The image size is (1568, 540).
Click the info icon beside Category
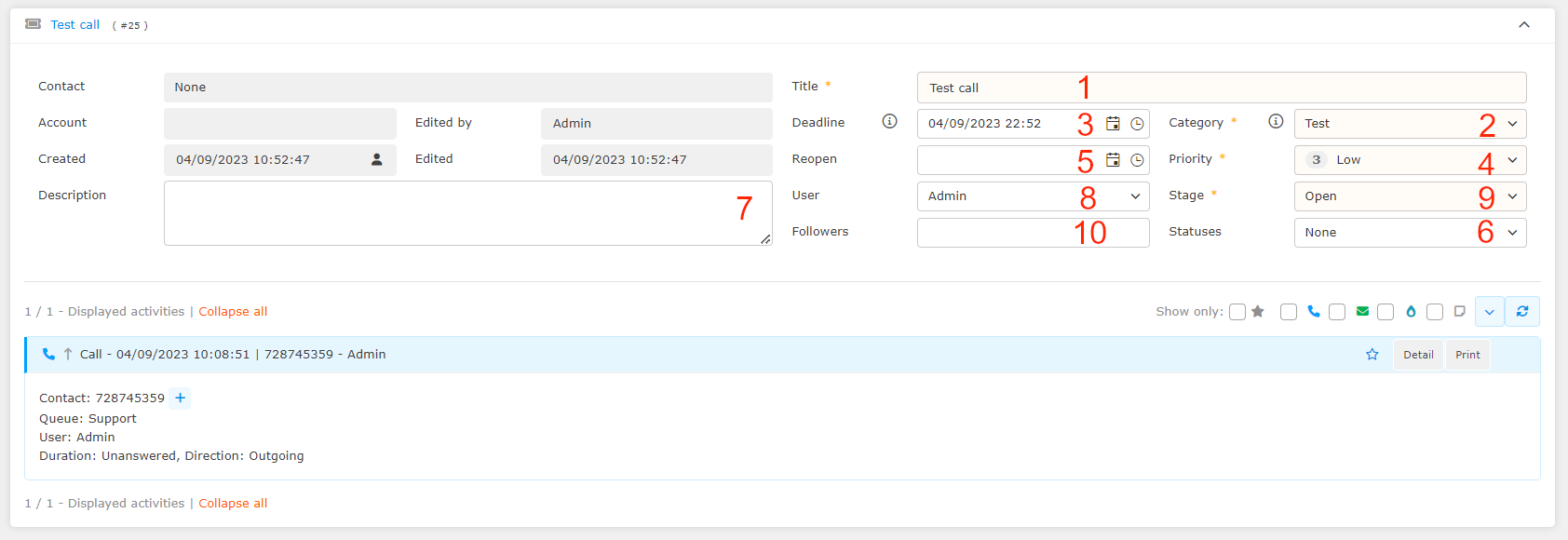[x=1276, y=122]
